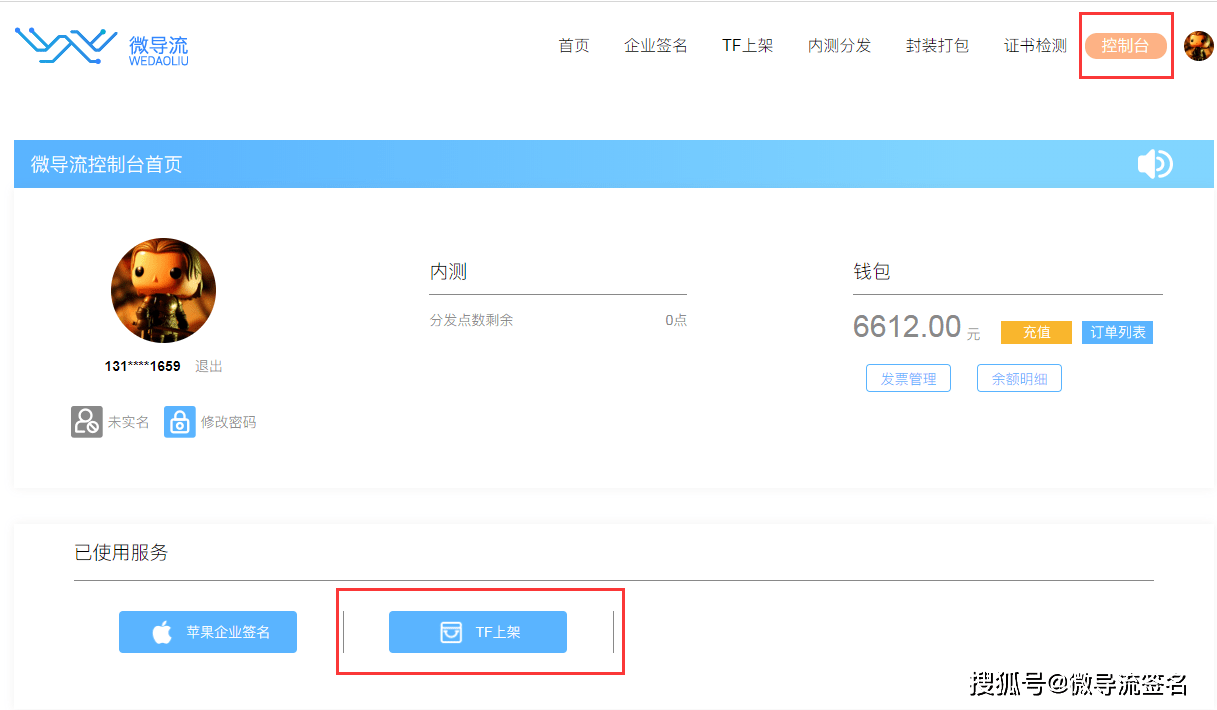Open the small user avatar at top right
Viewport: 1217px width, 710px height.
pyautogui.click(x=1198, y=46)
